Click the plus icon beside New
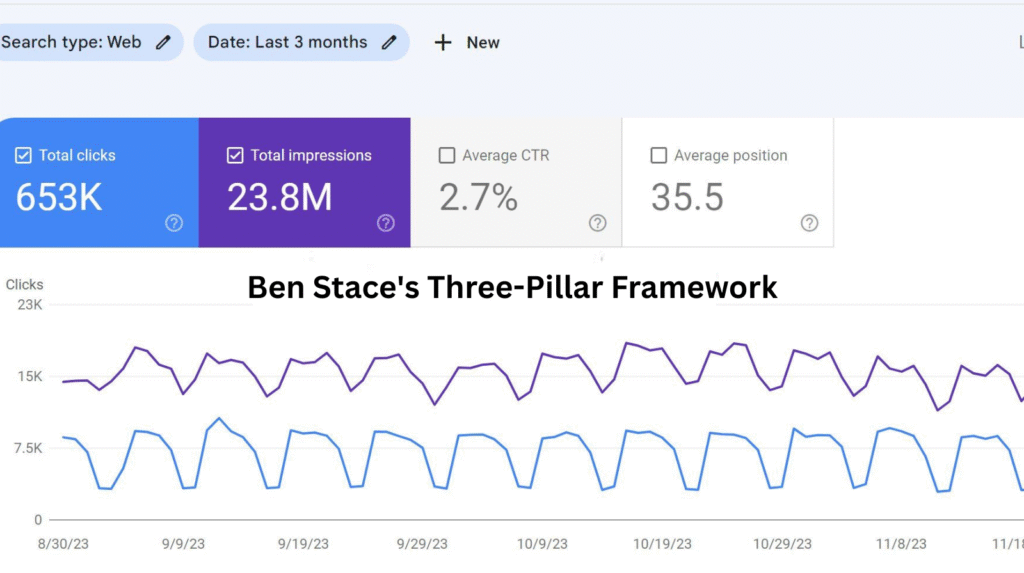This screenshot has width=1024, height=573. (x=443, y=42)
